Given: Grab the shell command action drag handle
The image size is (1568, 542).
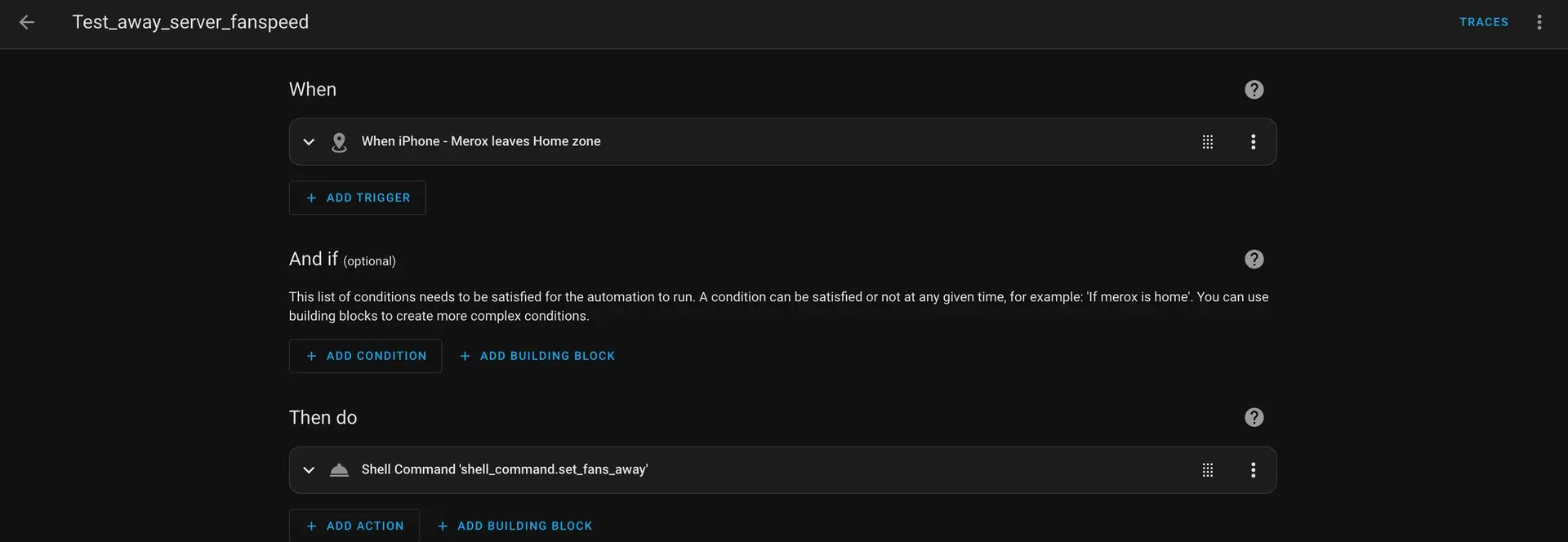Looking at the screenshot, I should tap(1207, 470).
